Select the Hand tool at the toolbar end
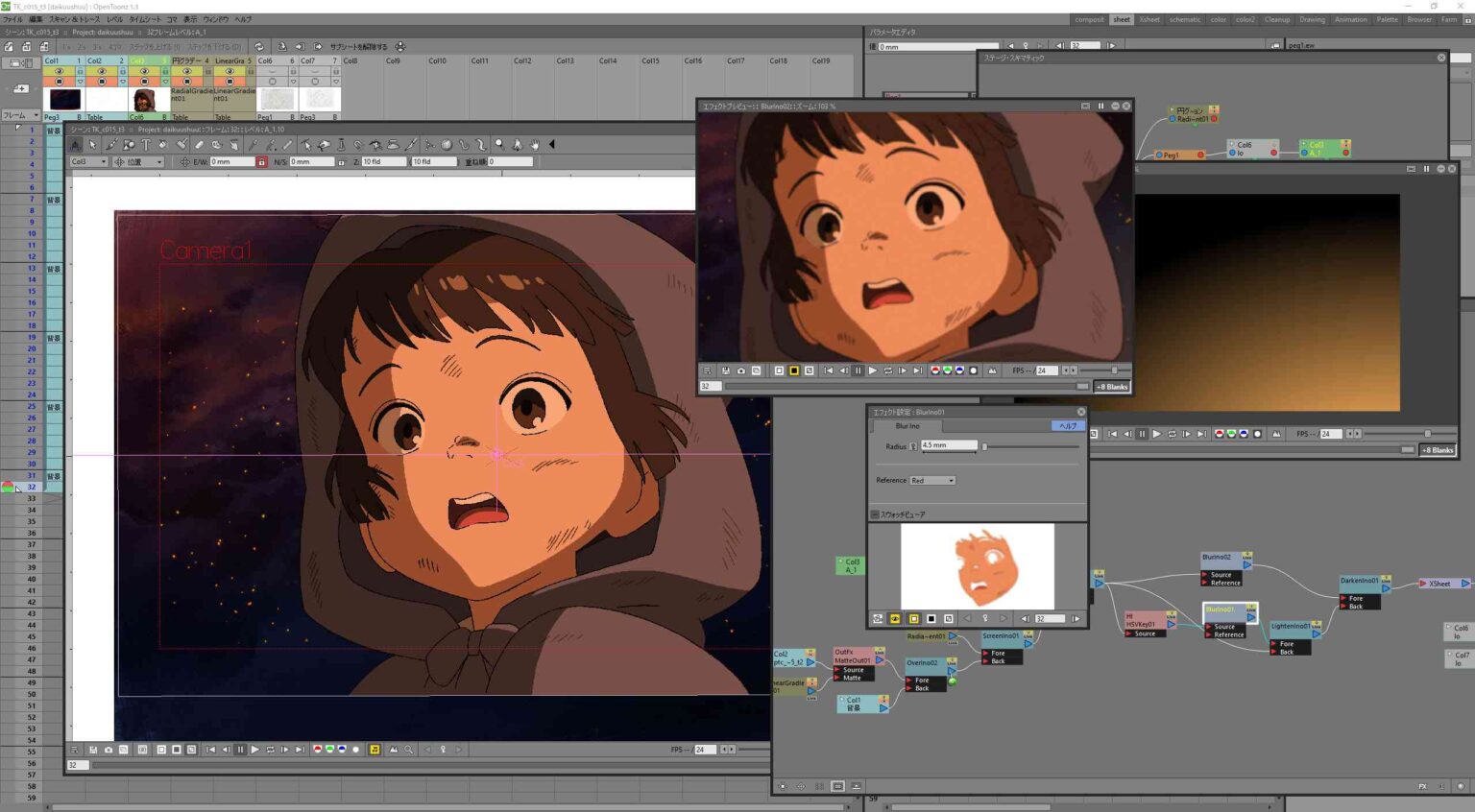 coord(533,145)
